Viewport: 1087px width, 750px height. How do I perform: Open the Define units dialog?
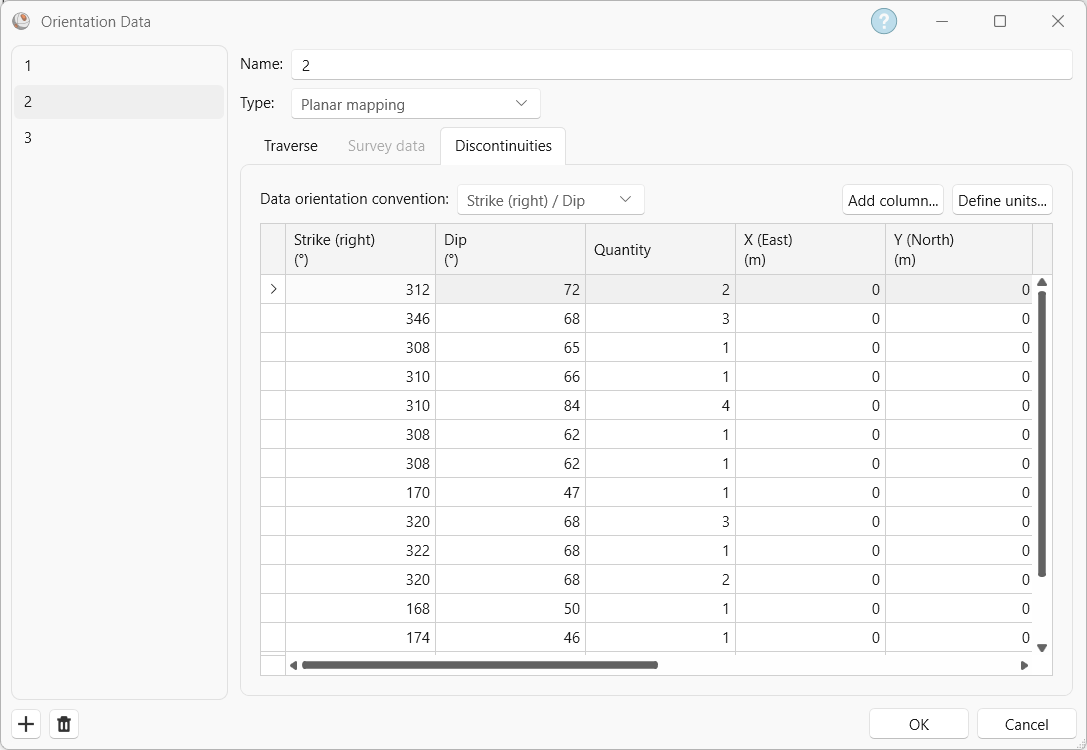1001,199
